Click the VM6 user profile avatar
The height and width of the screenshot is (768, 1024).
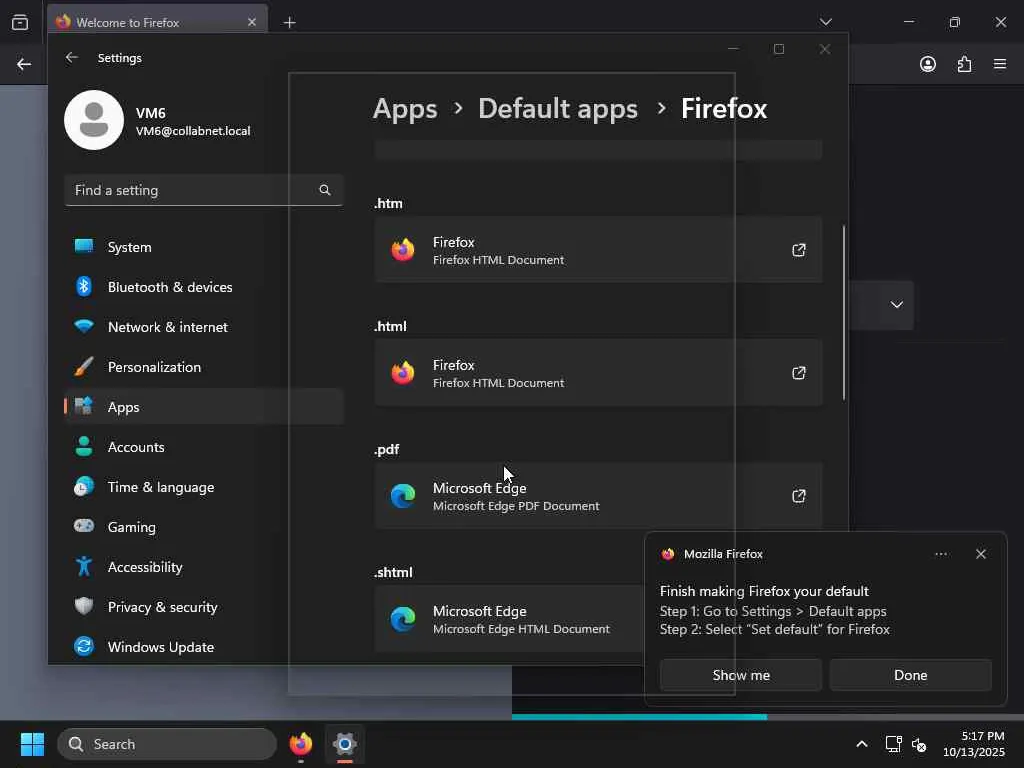click(x=94, y=120)
